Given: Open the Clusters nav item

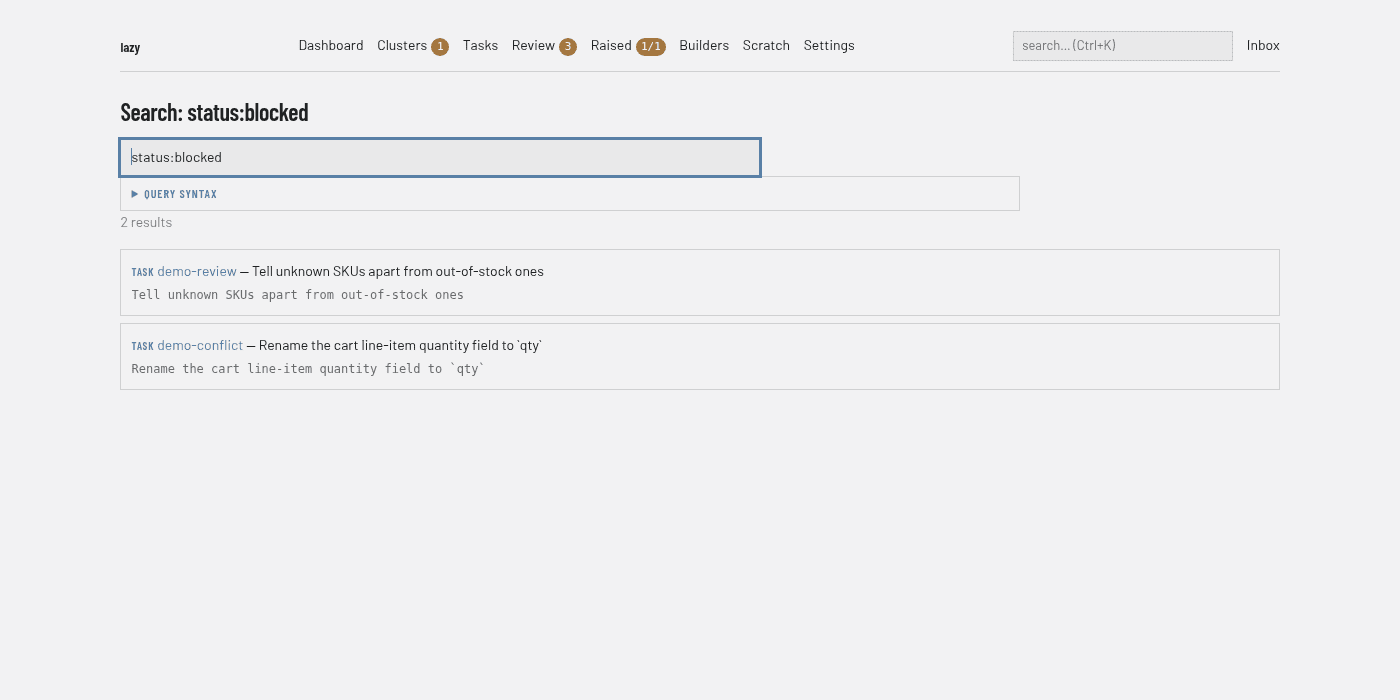Looking at the screenshot, I should 402,45.
